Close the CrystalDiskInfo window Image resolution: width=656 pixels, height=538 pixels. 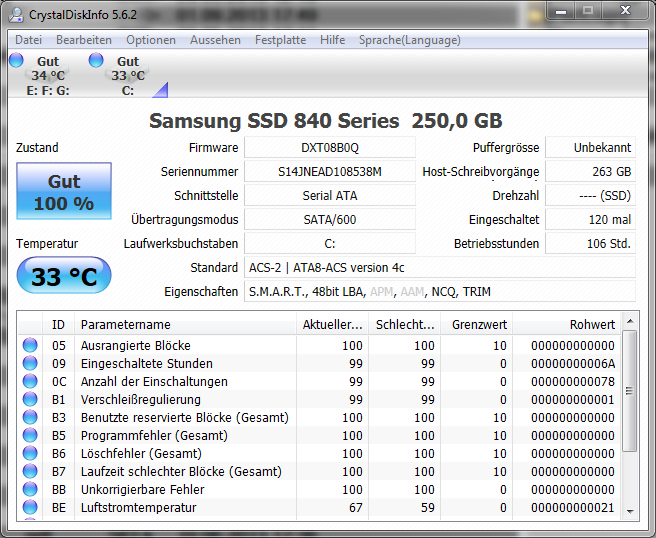(x=625, y=11)
